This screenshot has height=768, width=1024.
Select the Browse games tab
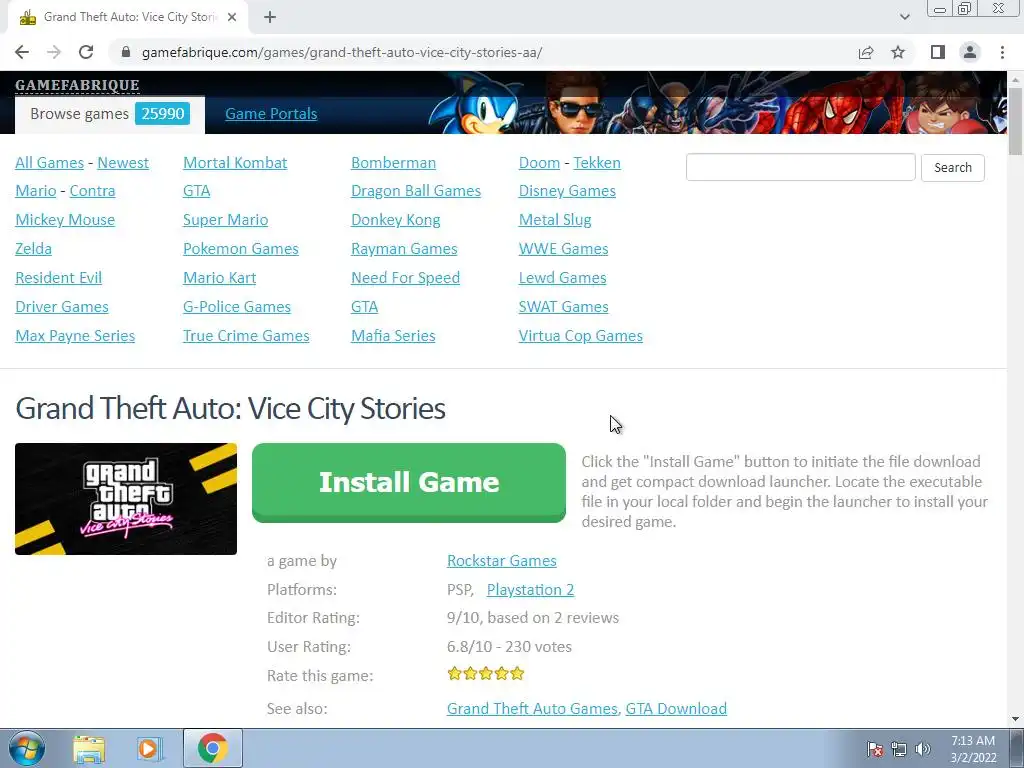click(110, 114)
